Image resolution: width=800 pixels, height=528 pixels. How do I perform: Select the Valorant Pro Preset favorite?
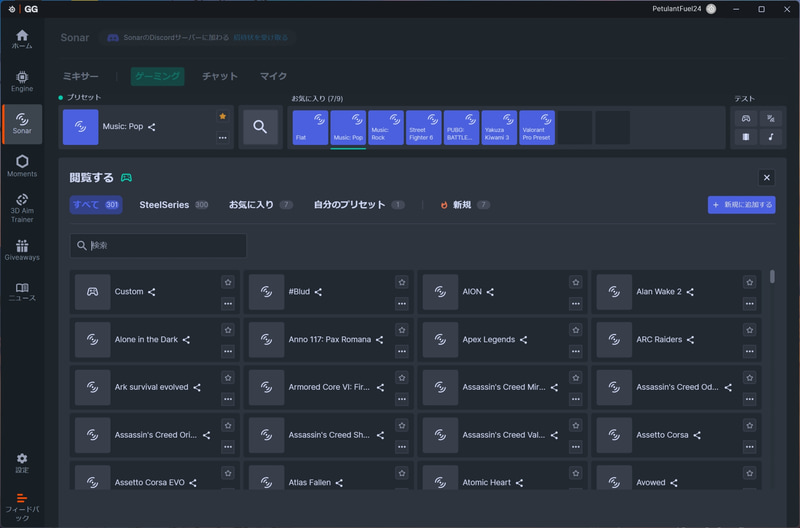tap(537, 128)
